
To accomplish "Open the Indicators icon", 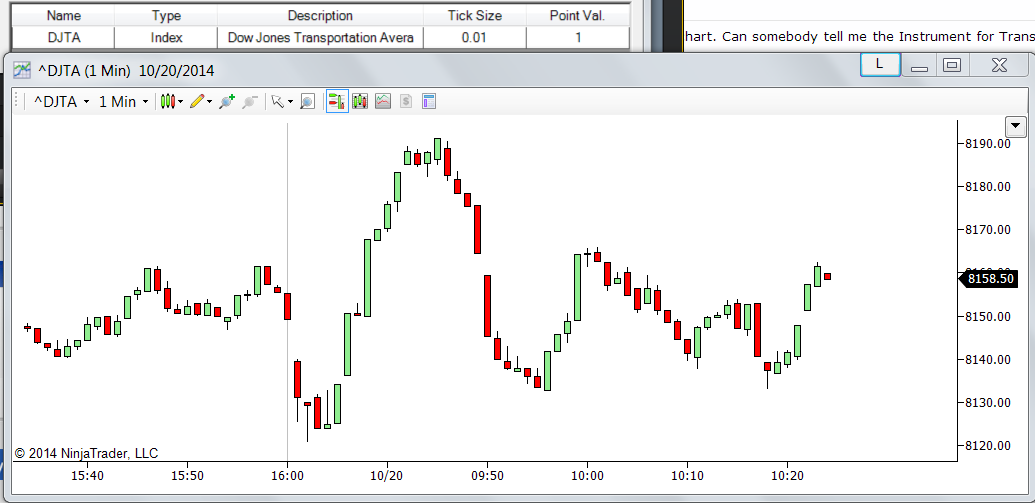I will click(383, 102).
